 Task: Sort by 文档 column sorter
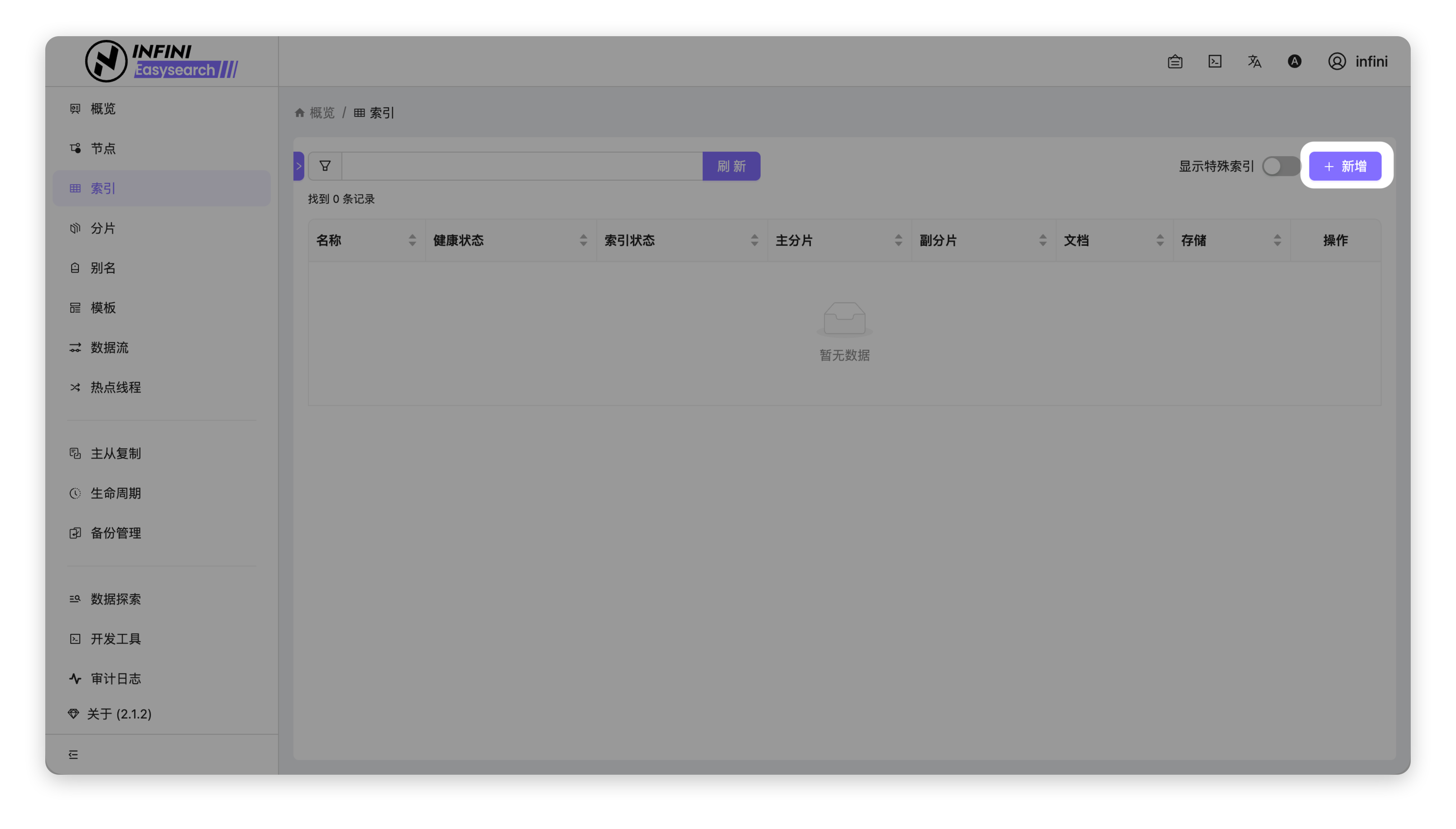[x=1160, y=240]
